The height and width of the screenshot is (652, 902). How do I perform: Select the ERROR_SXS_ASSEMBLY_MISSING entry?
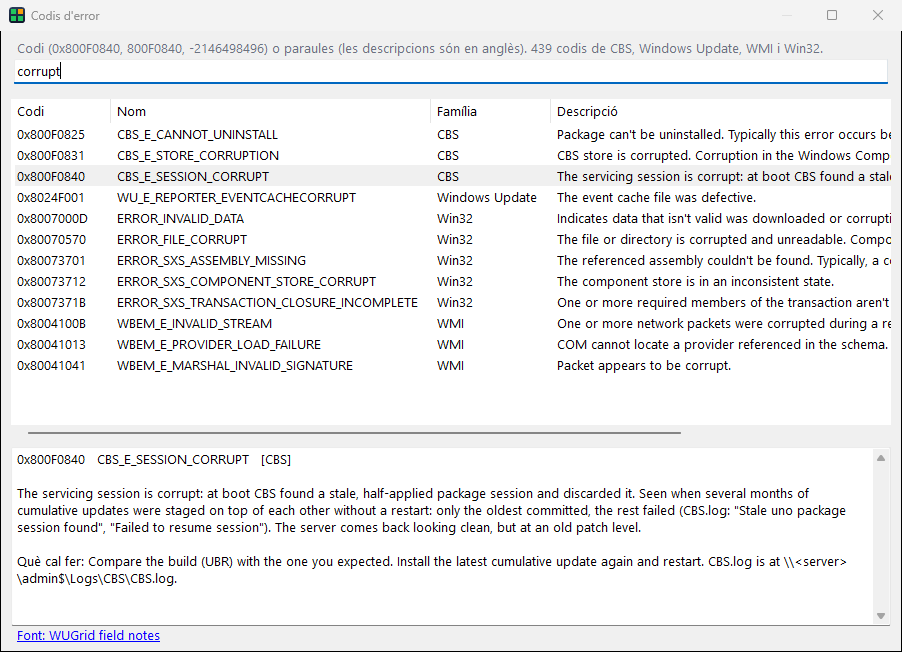click(x=211, y=261)
